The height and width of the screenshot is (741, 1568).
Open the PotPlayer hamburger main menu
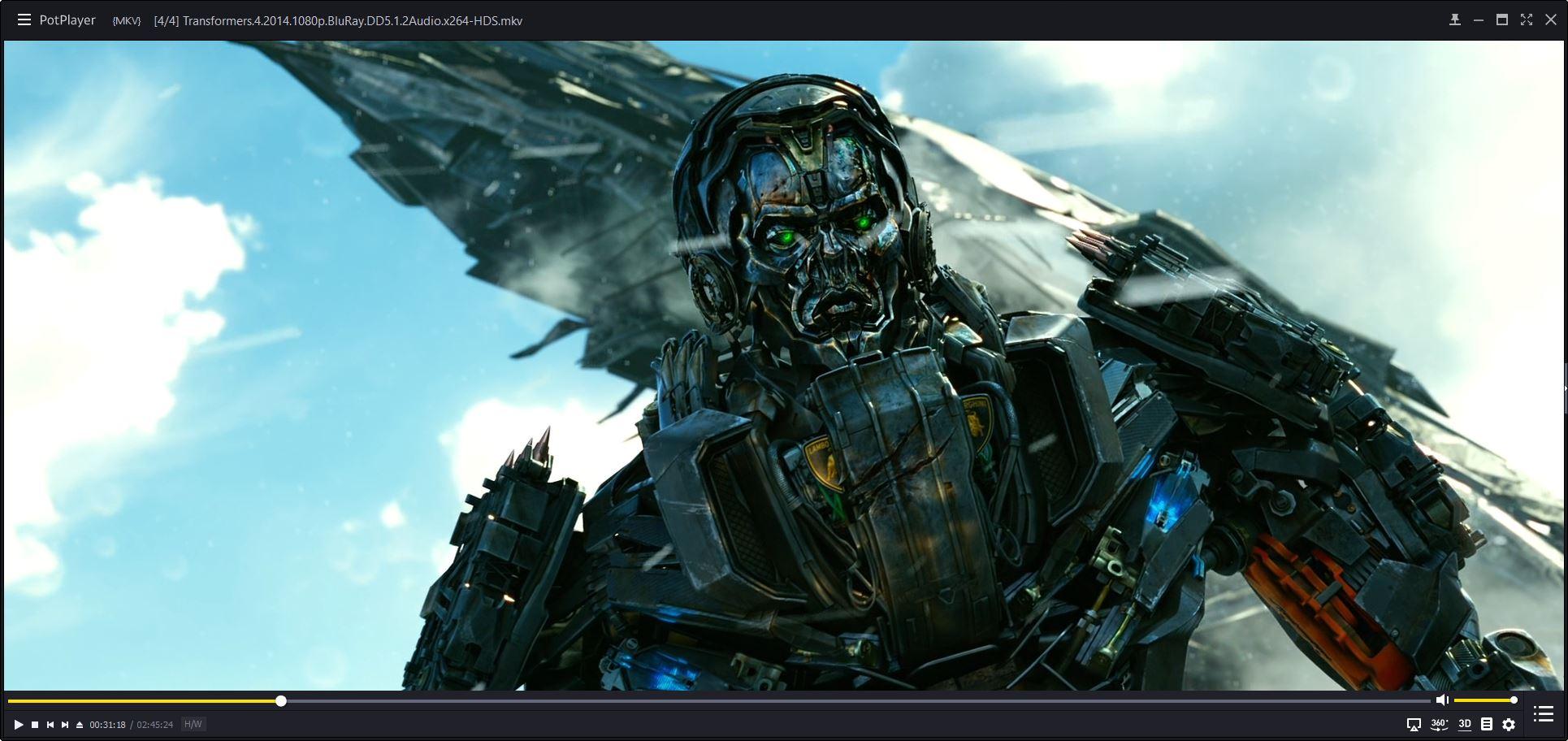[24, 20]
